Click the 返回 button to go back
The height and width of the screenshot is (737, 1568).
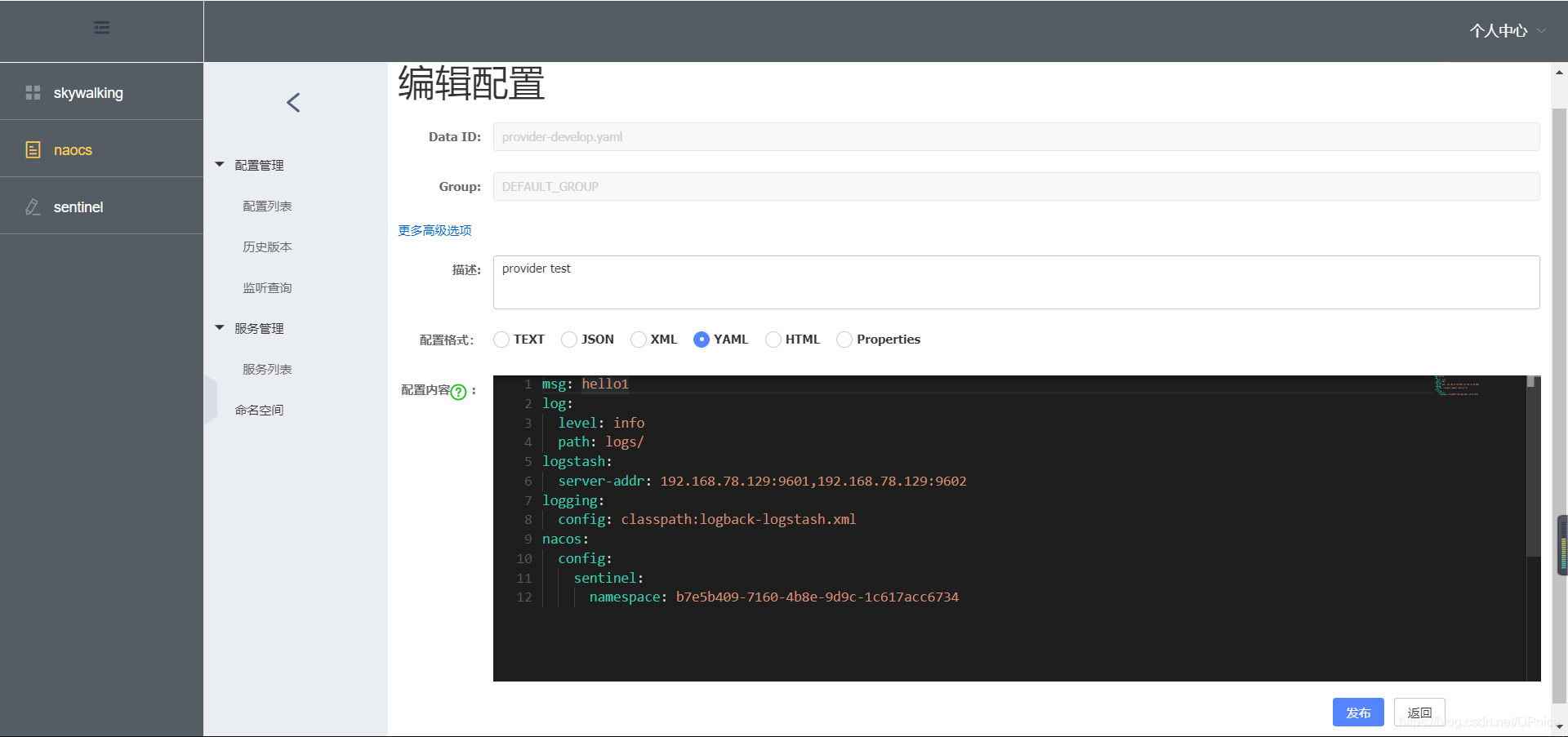pos(1419,712)
